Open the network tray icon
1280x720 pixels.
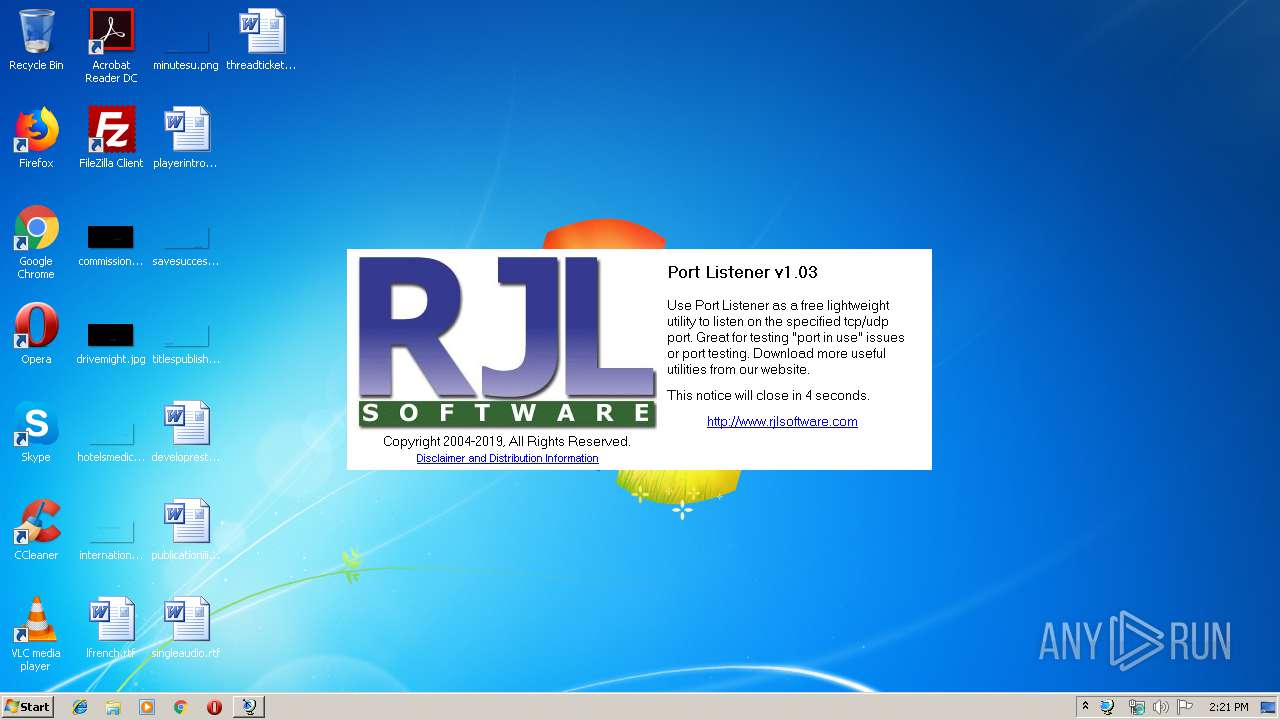[1136, 707]
